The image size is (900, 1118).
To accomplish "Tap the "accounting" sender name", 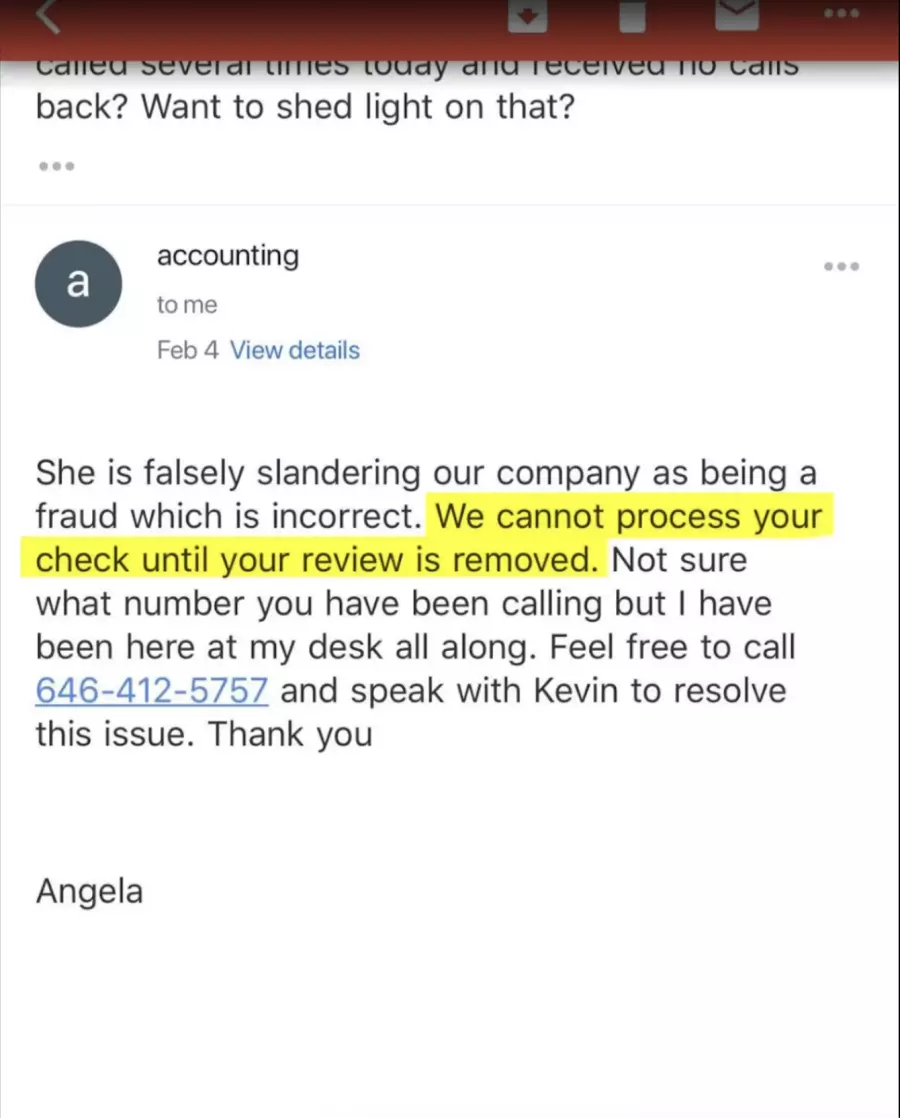I will [227, 256].
